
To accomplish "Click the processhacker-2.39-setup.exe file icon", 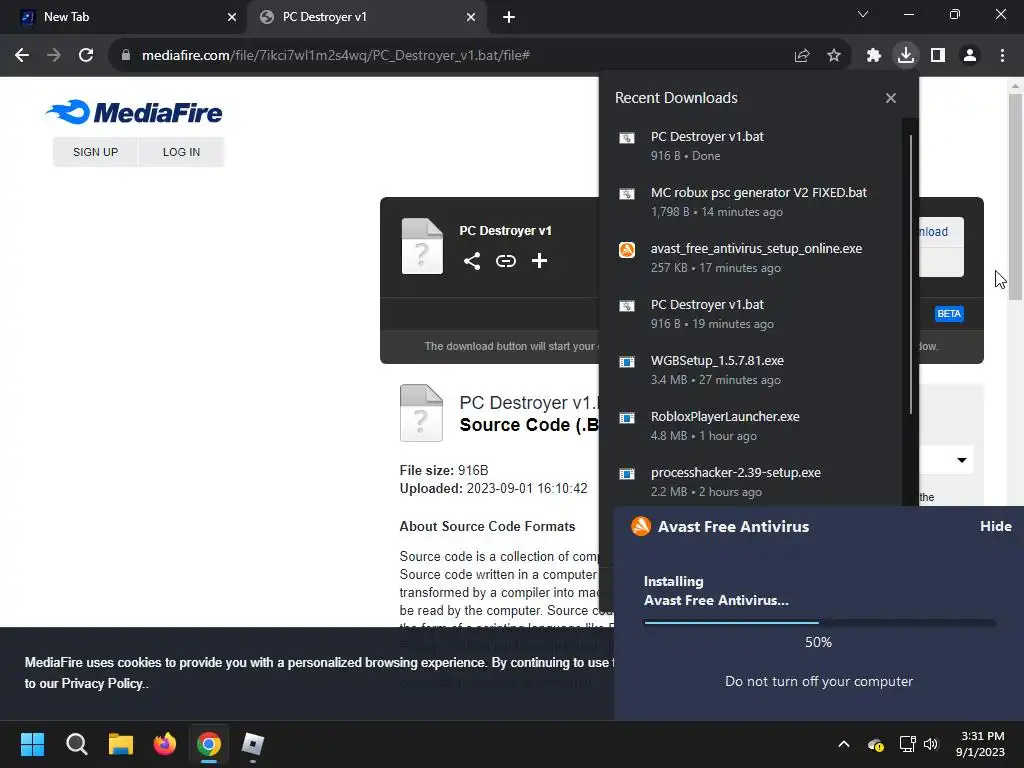I will click(627, 473).
